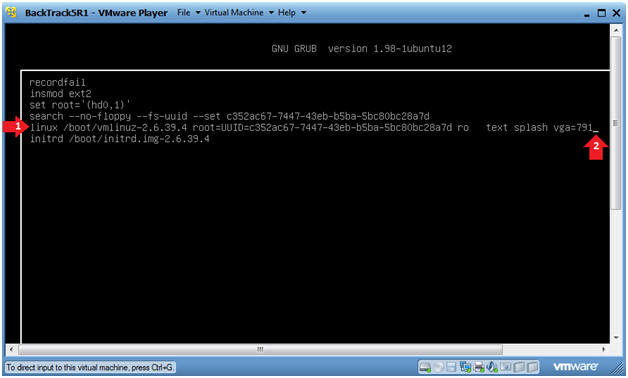The height and width of the screenshot is (378, 628).
Task: Click the VMware Player title bar app icon
Action: click(11, 12)
